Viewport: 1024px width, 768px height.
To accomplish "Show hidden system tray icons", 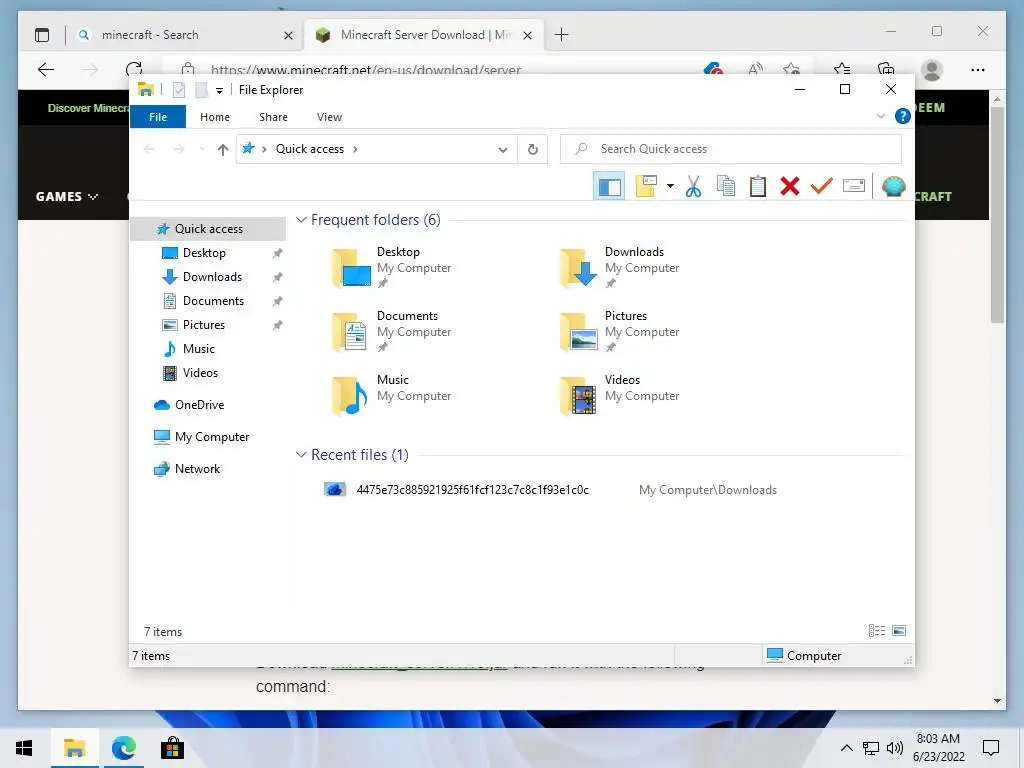I will [x=846, y=748].
